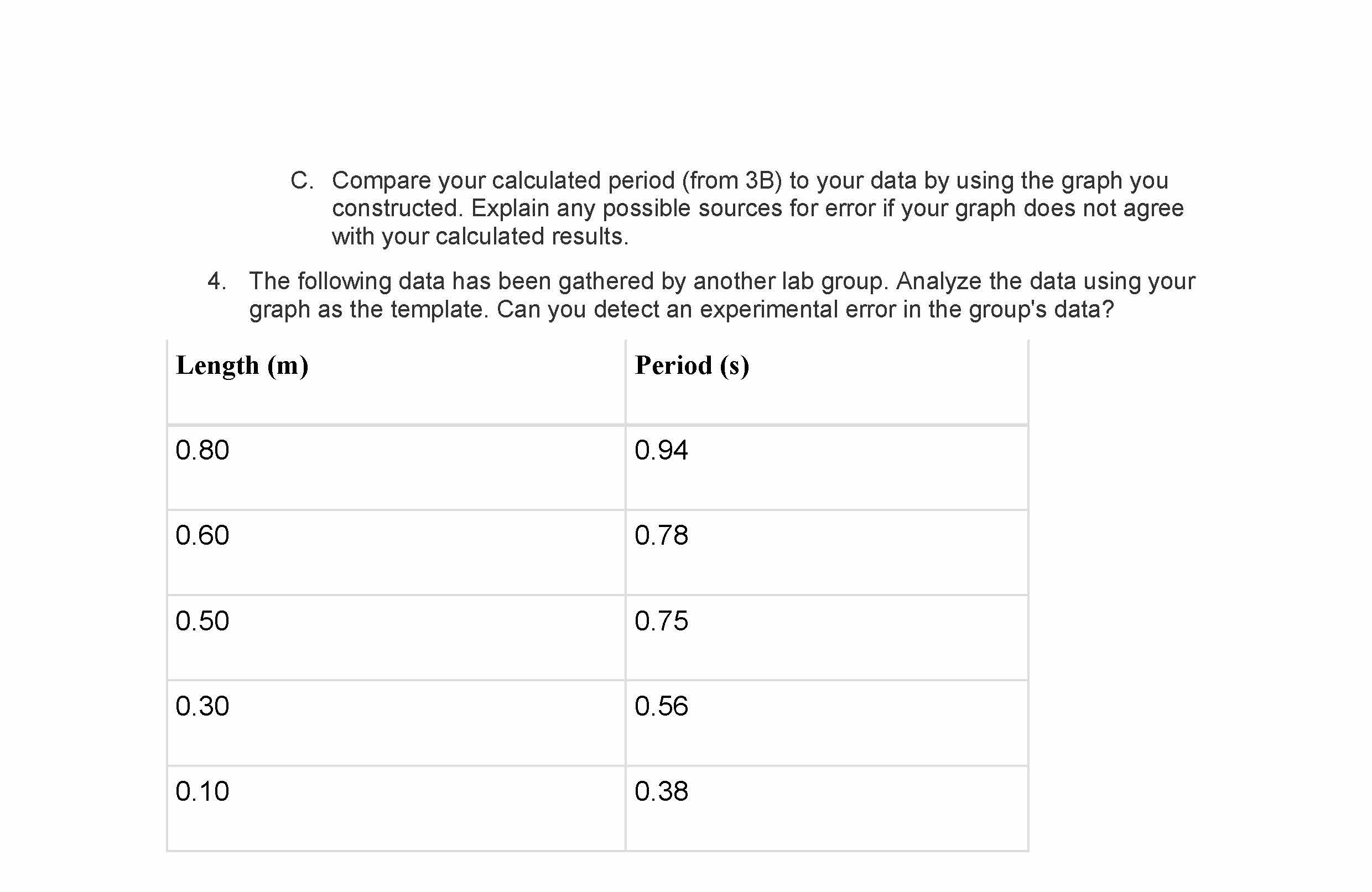
Task: Select the 0.56 period cell
Action: 661,706
